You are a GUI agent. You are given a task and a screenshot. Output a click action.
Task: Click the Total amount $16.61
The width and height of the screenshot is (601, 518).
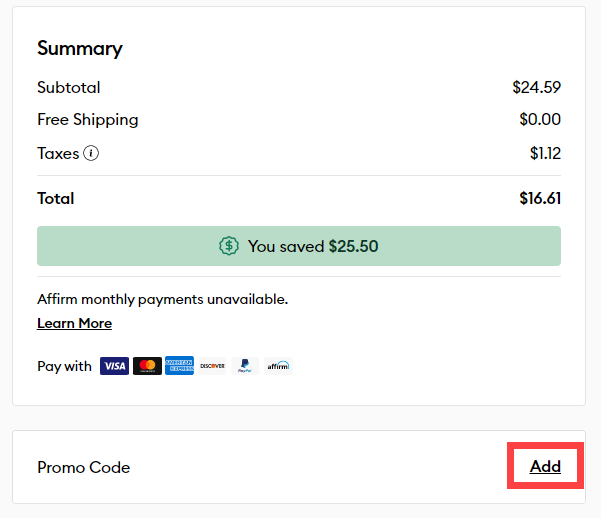[540, 198]
